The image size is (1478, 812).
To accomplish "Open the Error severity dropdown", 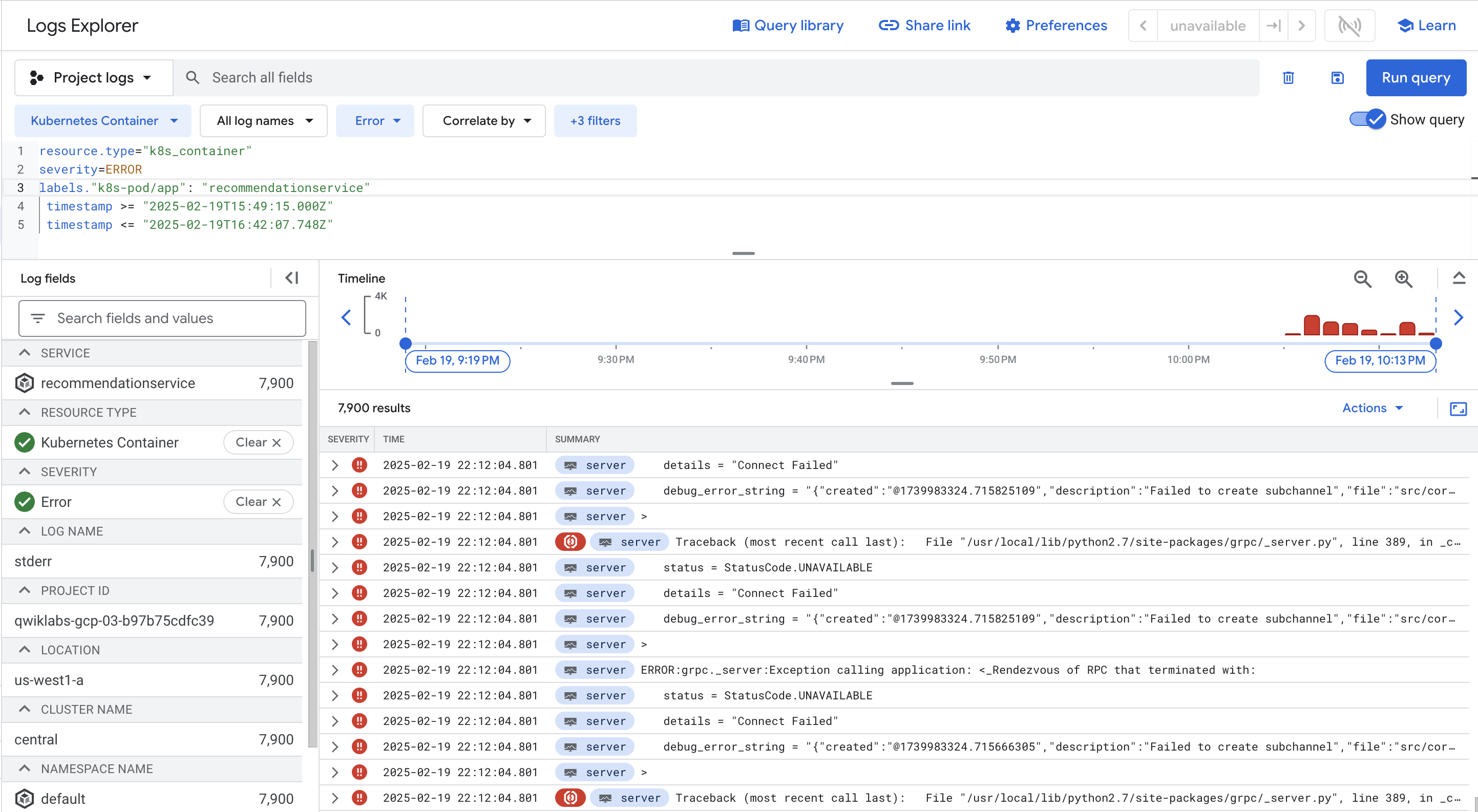I will (x=375, y=121).
